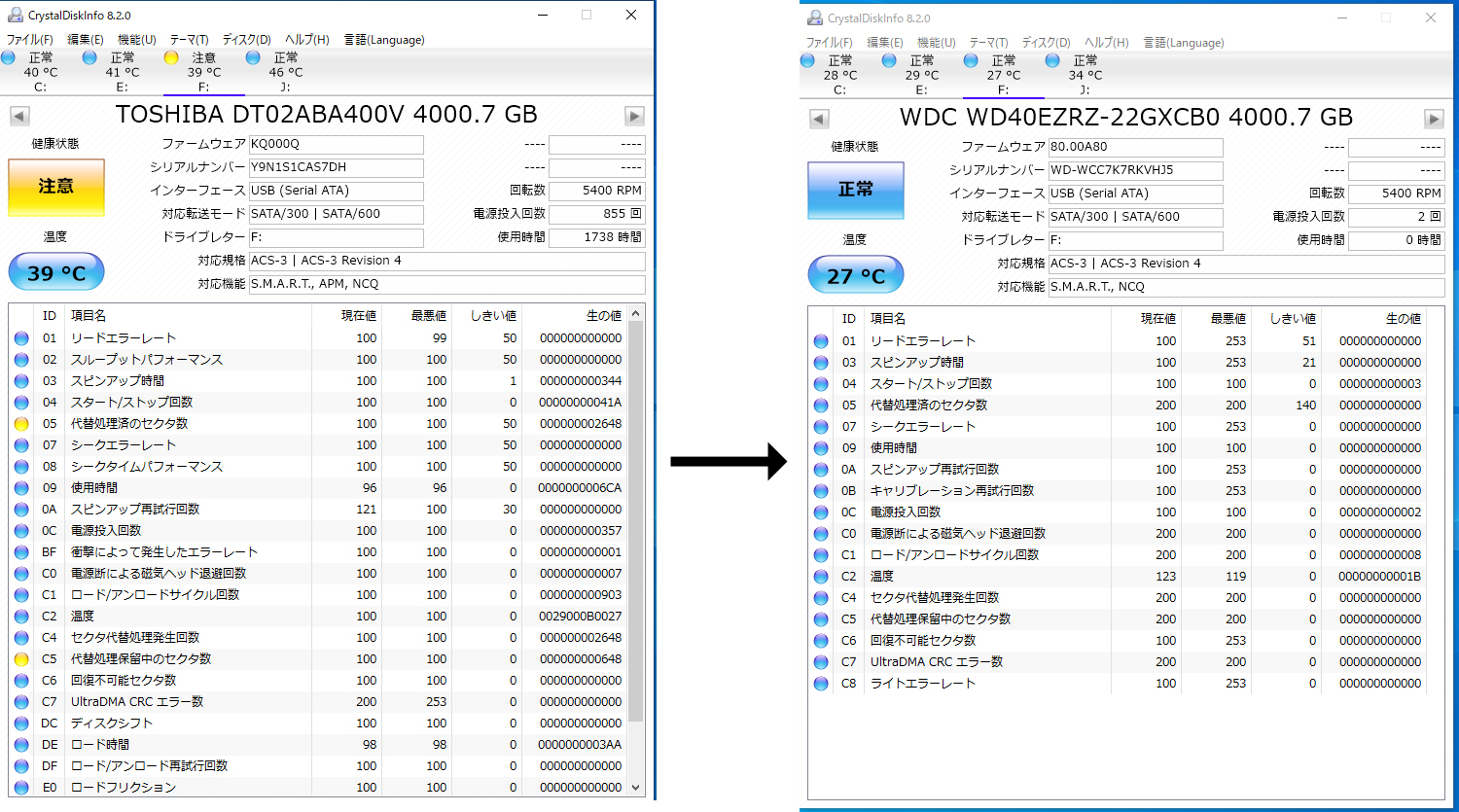This screenshot has width=1459, height=812.
Task: Open ヘルプ(H) menu in right window
Action: pyautogui.click(x=1106, y=43)
